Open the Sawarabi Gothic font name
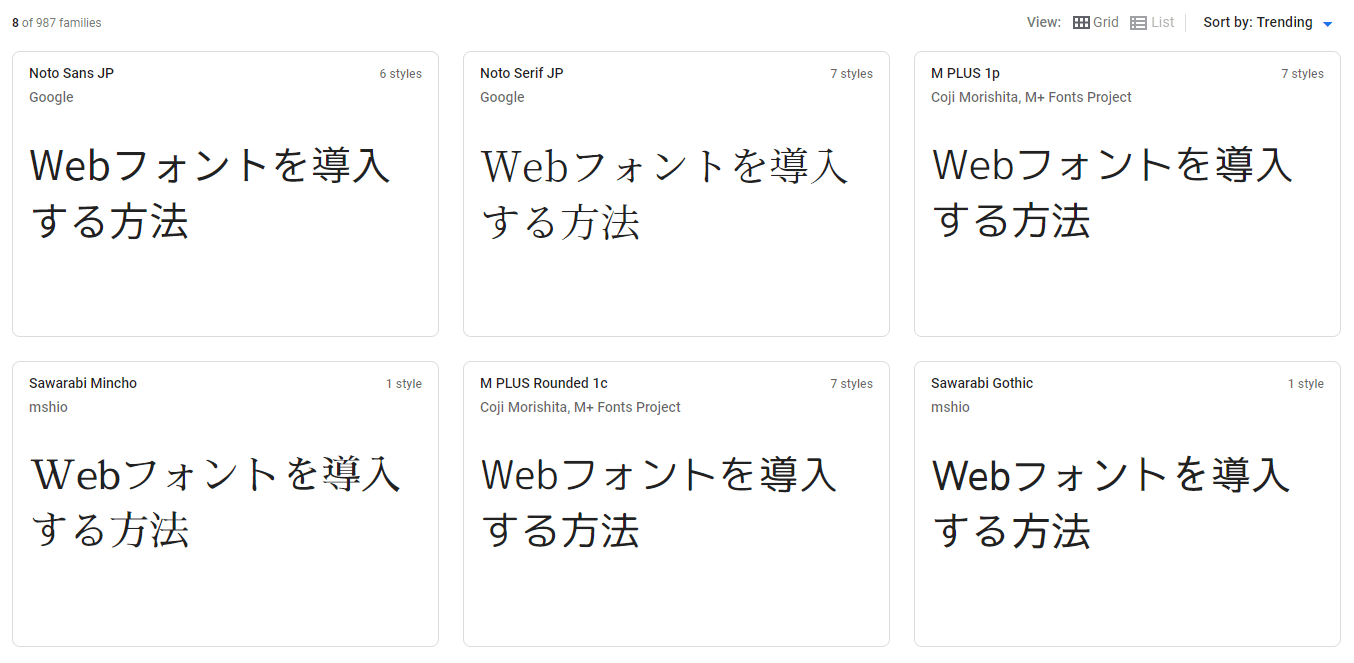1354x663 pixels. pos(982,383)
